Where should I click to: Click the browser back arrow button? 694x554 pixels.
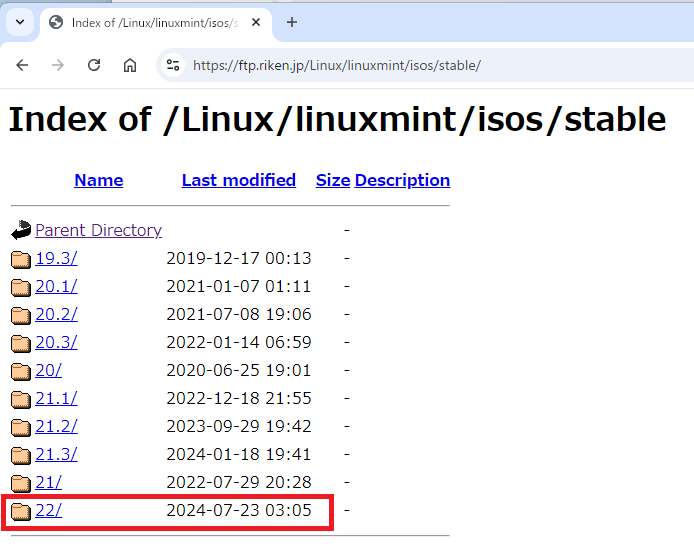[x=22, y=65]
